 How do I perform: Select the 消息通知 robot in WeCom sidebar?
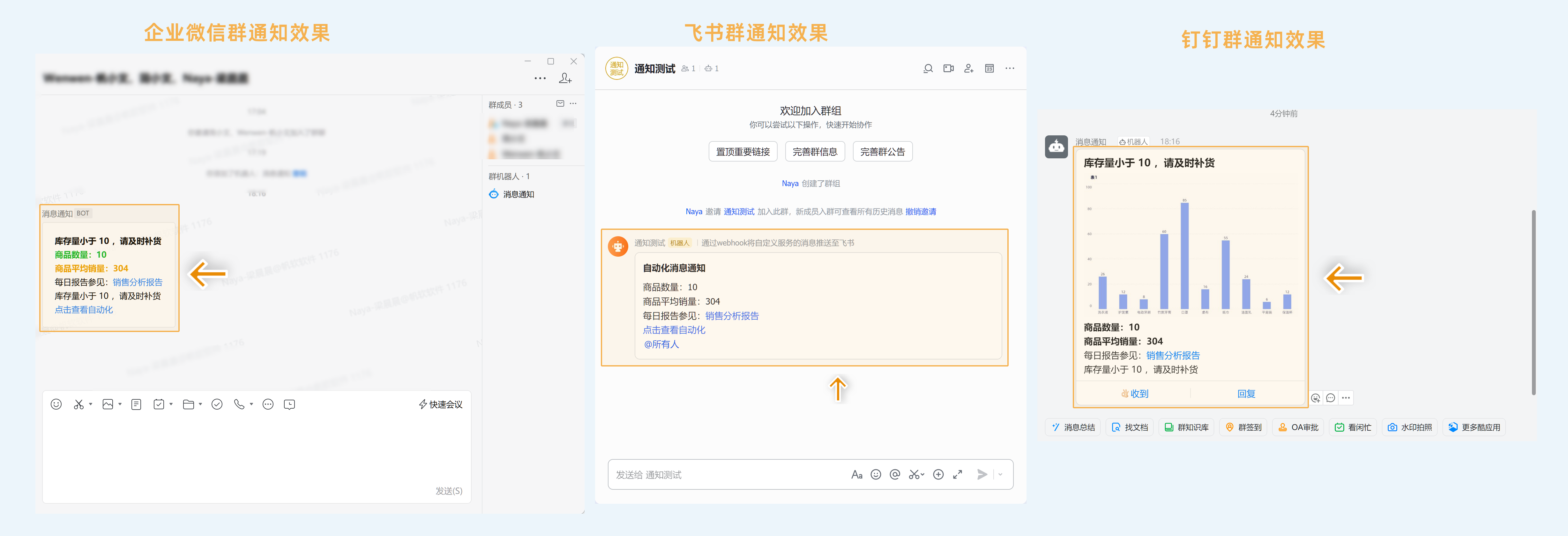[x=511, y=194]
